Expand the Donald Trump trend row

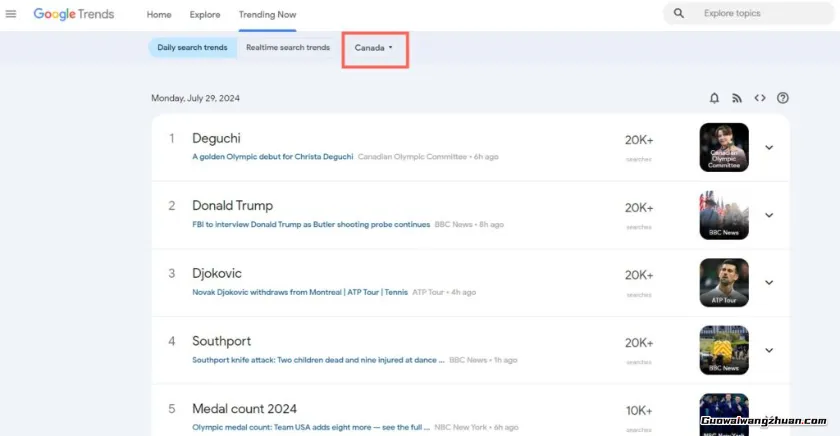(x=769, y=215)
